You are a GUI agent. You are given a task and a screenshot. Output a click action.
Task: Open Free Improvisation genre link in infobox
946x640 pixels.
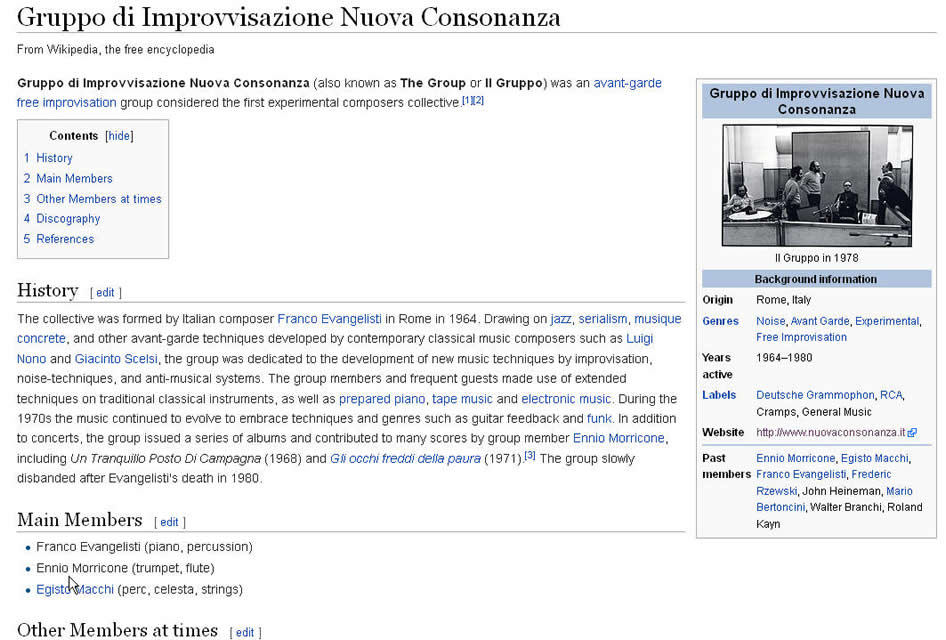click(801, 337)
